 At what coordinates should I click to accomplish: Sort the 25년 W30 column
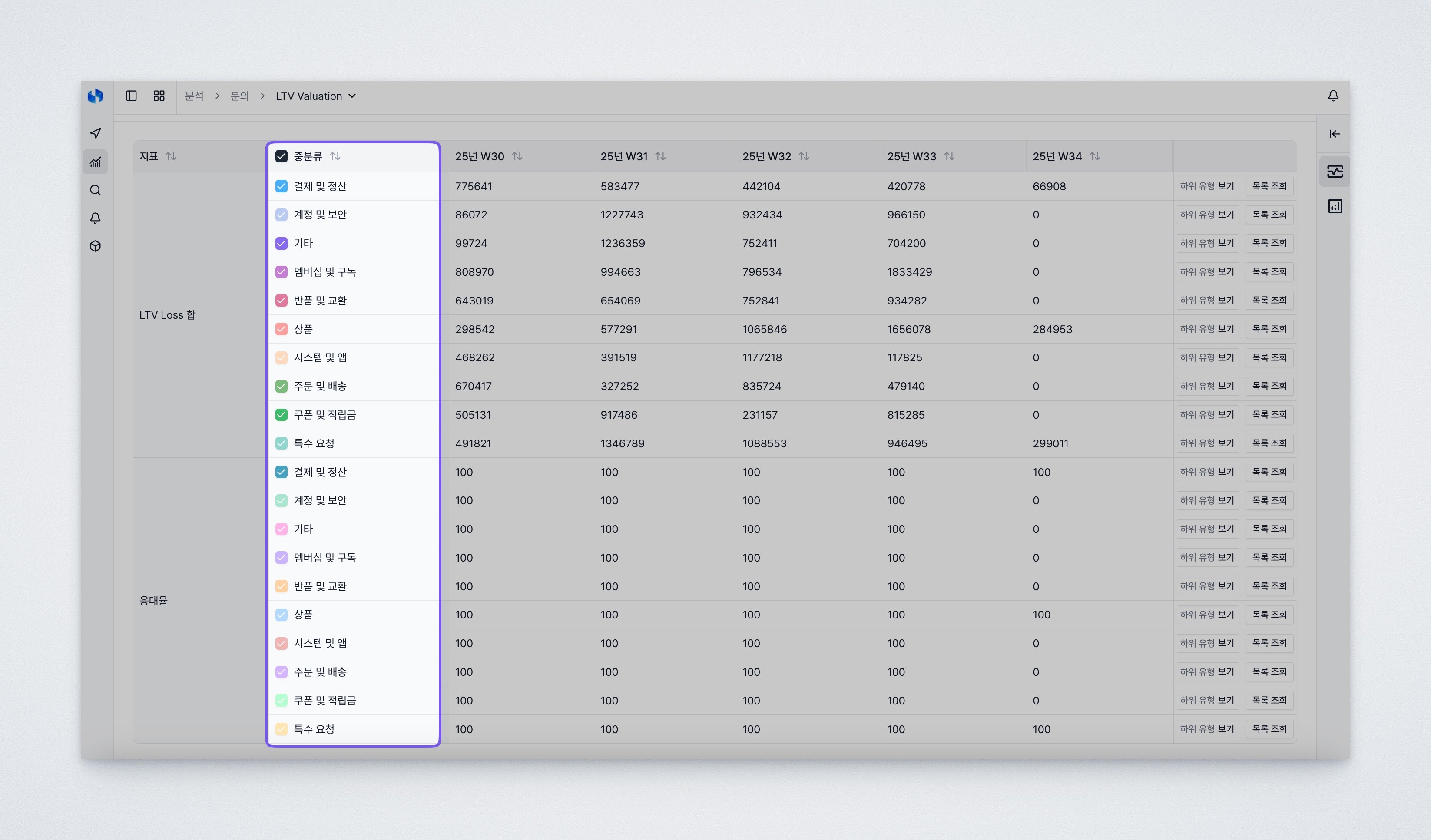(517, 156)
